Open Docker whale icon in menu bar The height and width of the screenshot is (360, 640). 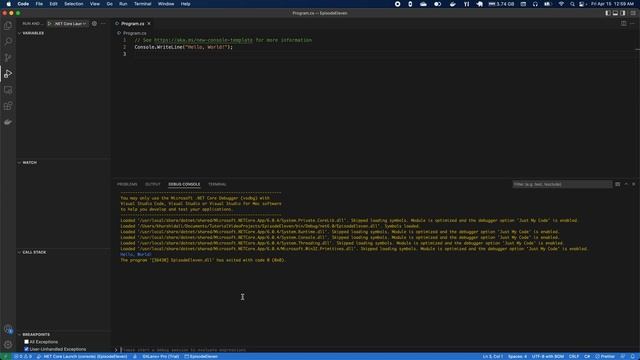tap(453, 4)
